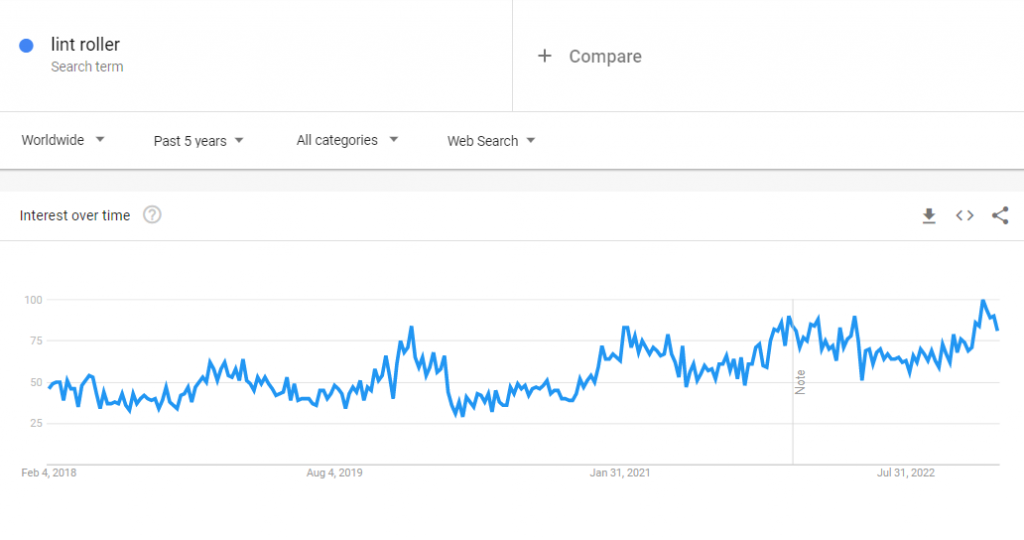This screenshot has width=1024, height=540.
Task: Share the Interest over time chart
Action: click(x=1000, y=215)
